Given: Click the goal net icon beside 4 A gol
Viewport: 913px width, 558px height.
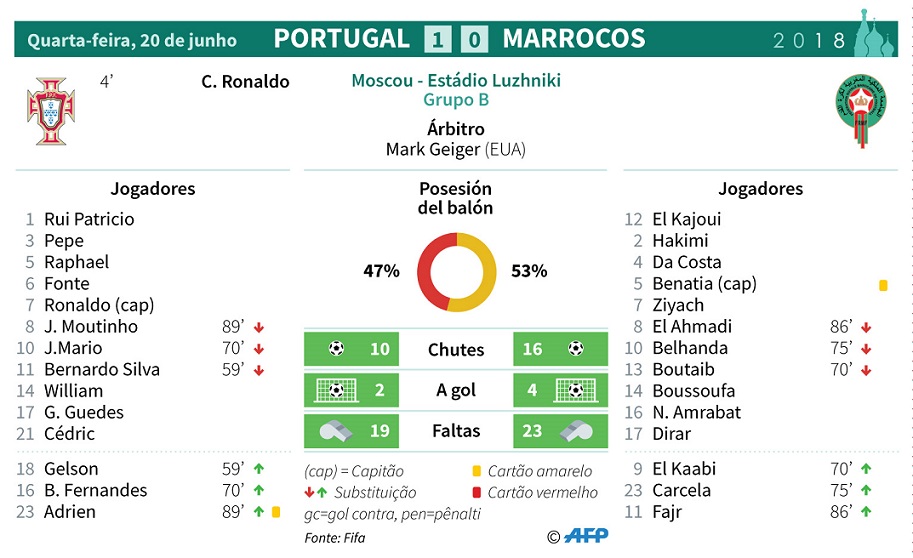Looking at the screenshot, I should point(575,390).
